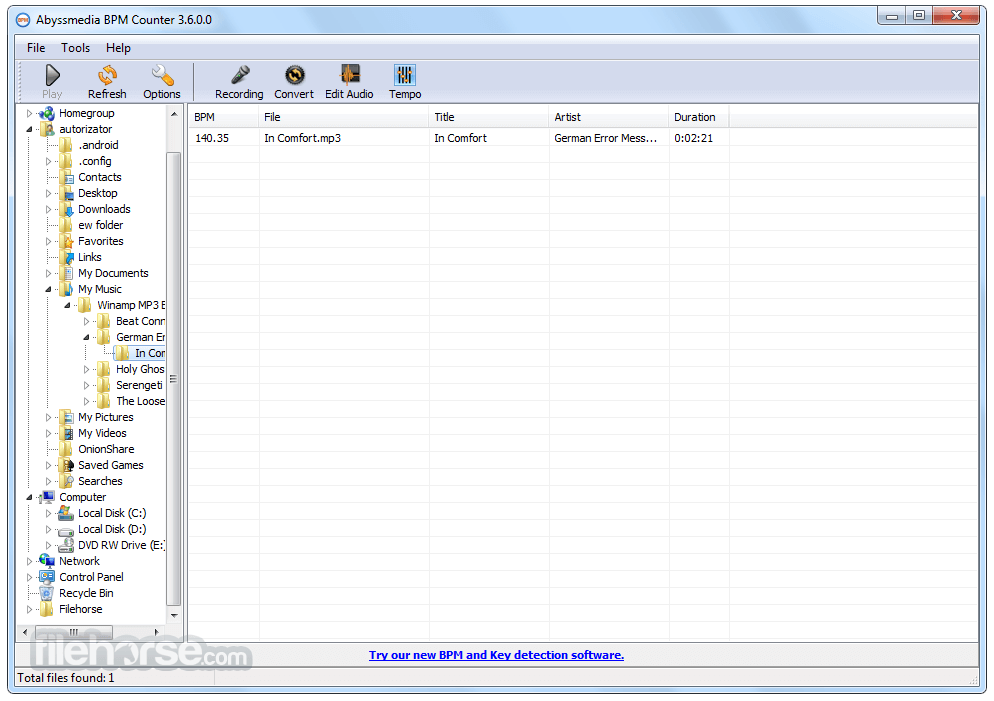This screenshot has height=701, width=994.
Task: Click the tree's horizontal scrollbar right arrow
Action: tap(157, 633)
